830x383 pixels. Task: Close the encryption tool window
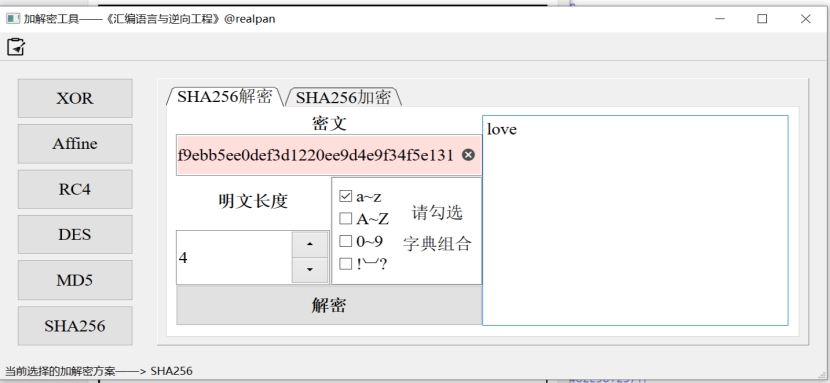pos(806,19)
